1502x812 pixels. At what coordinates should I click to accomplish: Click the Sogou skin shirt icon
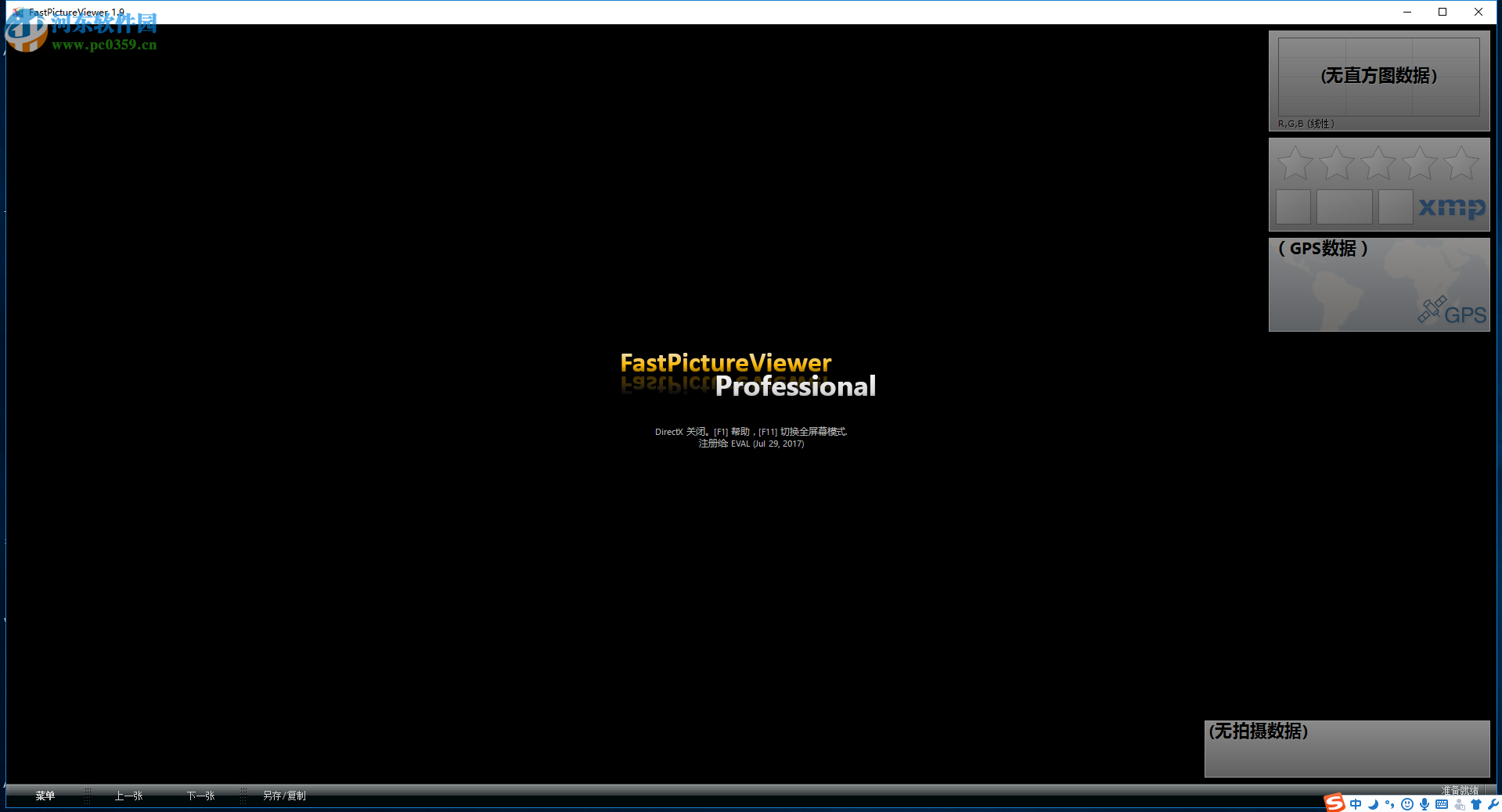point(1476,803)
